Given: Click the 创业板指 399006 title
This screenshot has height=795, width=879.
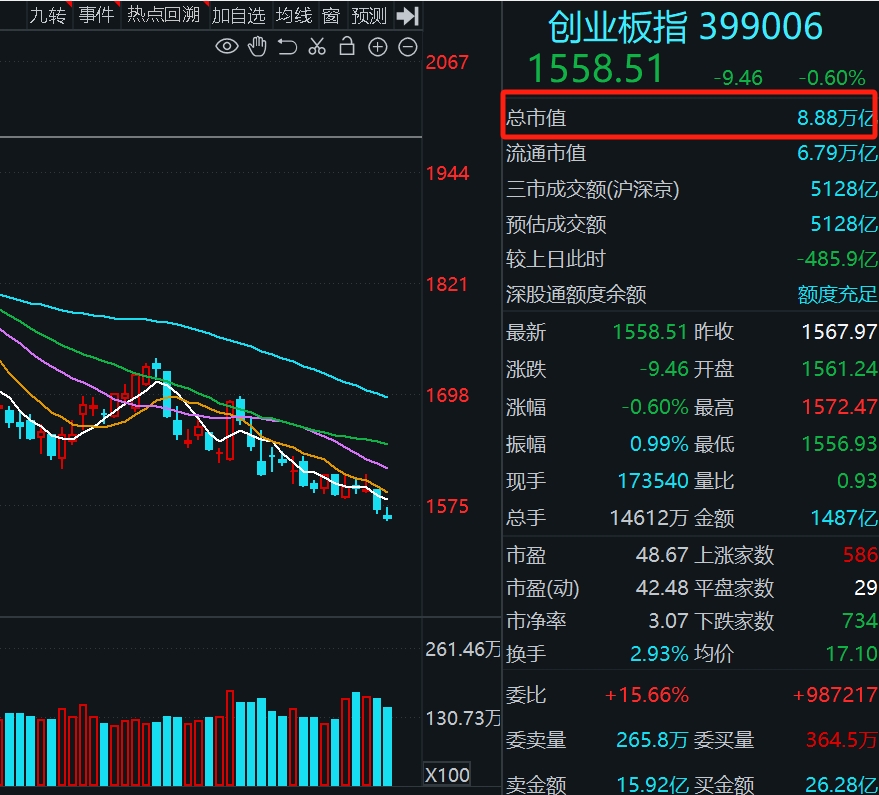Looking at the screenshot, I should click(685, 27).
